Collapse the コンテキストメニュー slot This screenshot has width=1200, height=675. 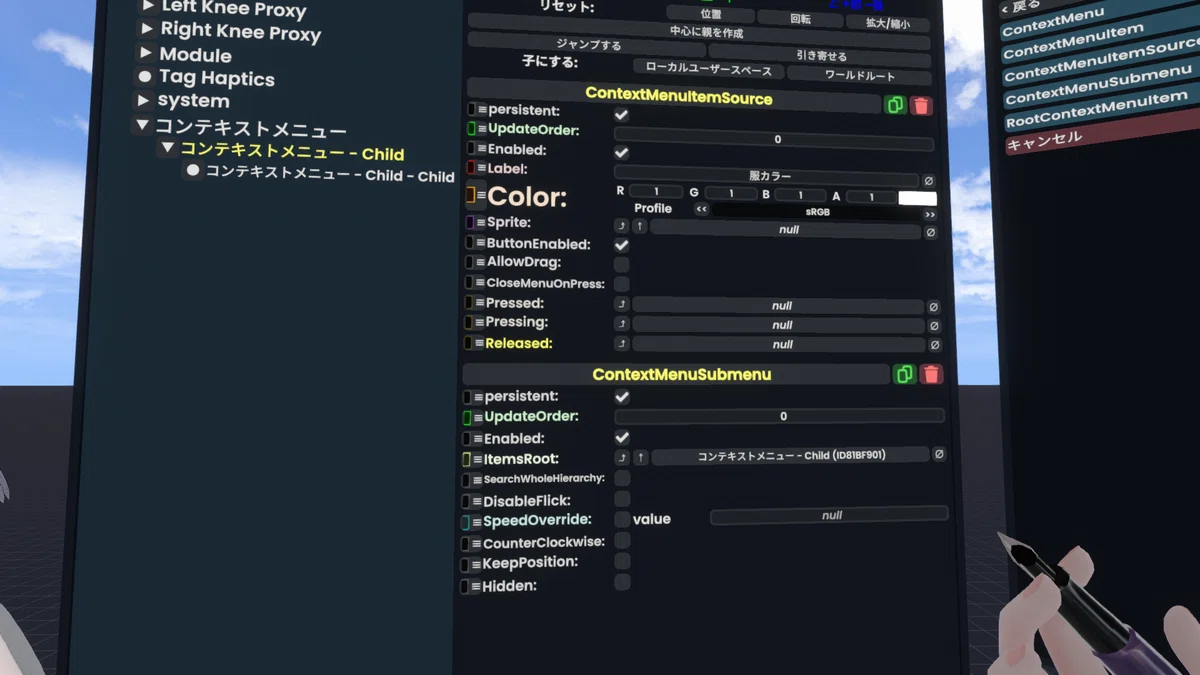click(142, 126)
